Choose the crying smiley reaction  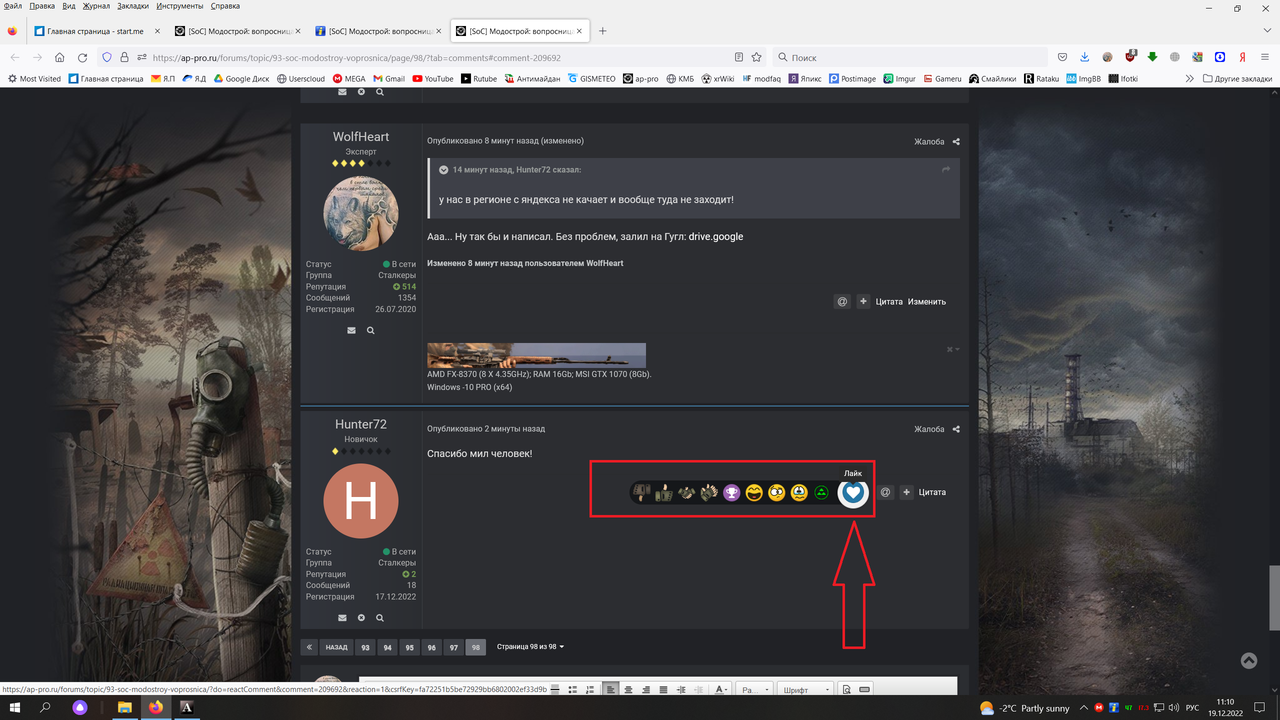[799, 492]
